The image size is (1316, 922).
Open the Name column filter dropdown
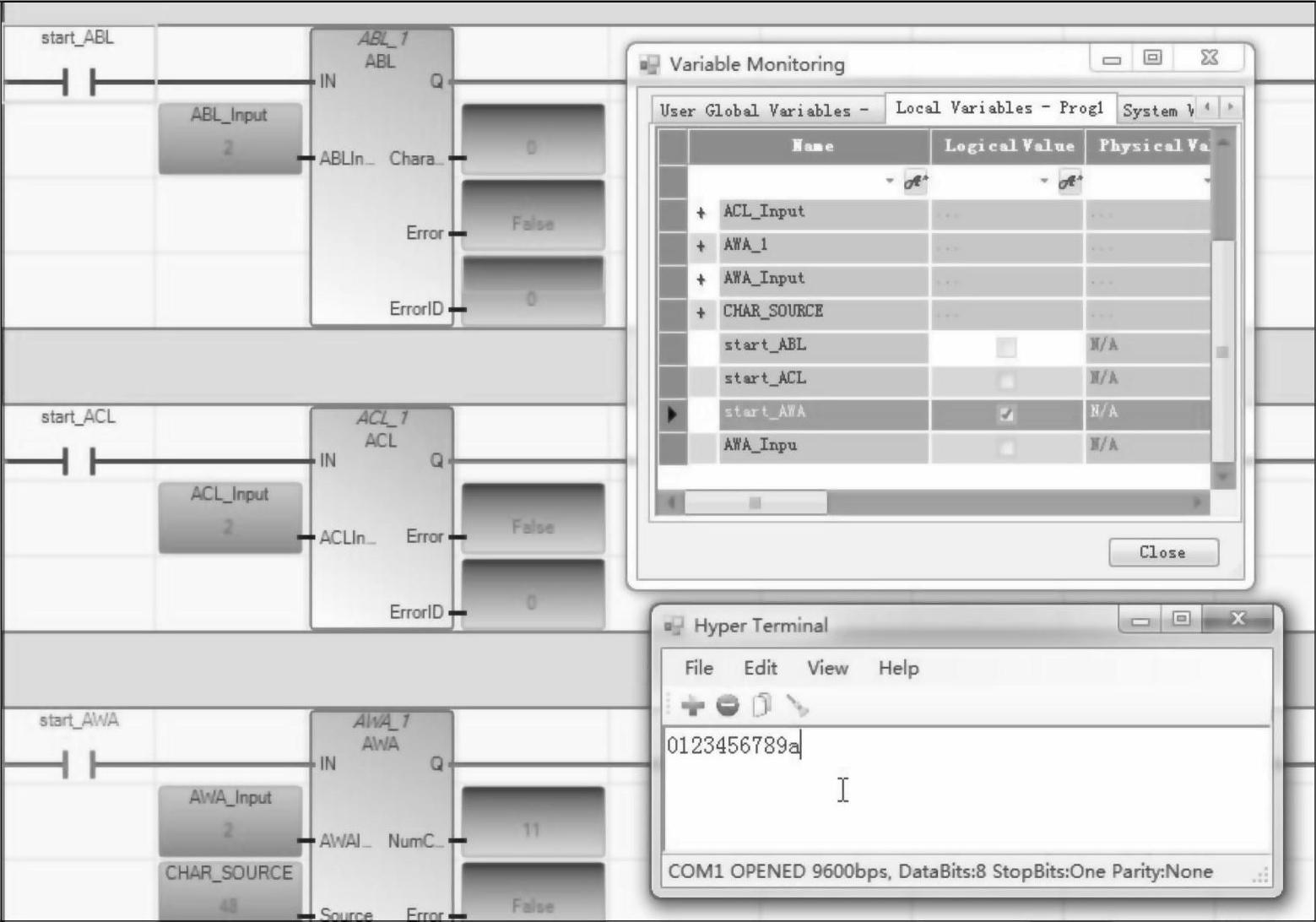pyautogui.click(x=889, y=181)
